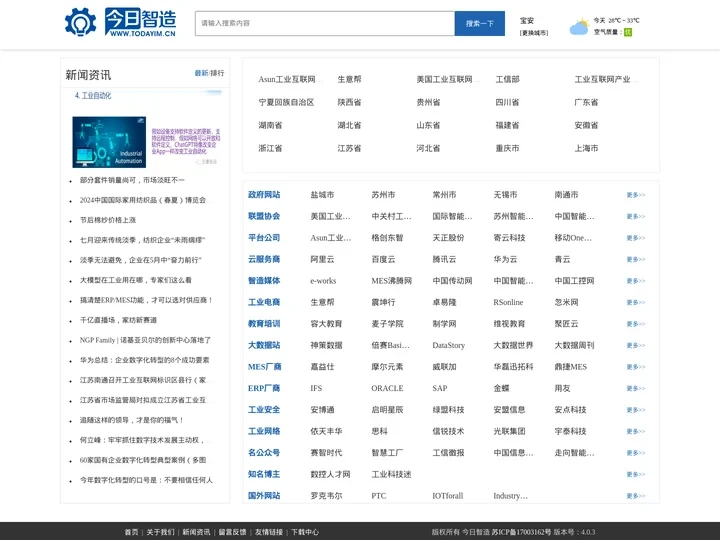Open ORACLE vendor link
The width and height of the screenshot is (720, 540).
(387, 388)
